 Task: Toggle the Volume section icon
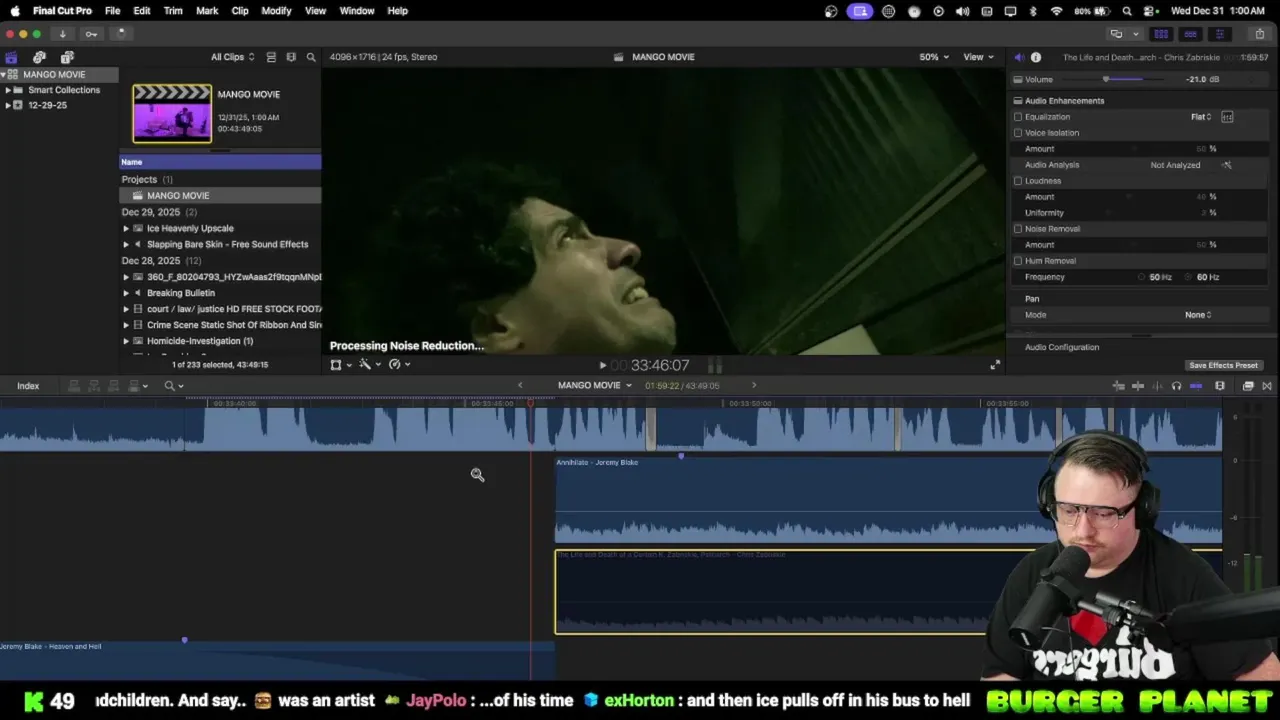click(1018, 80)
